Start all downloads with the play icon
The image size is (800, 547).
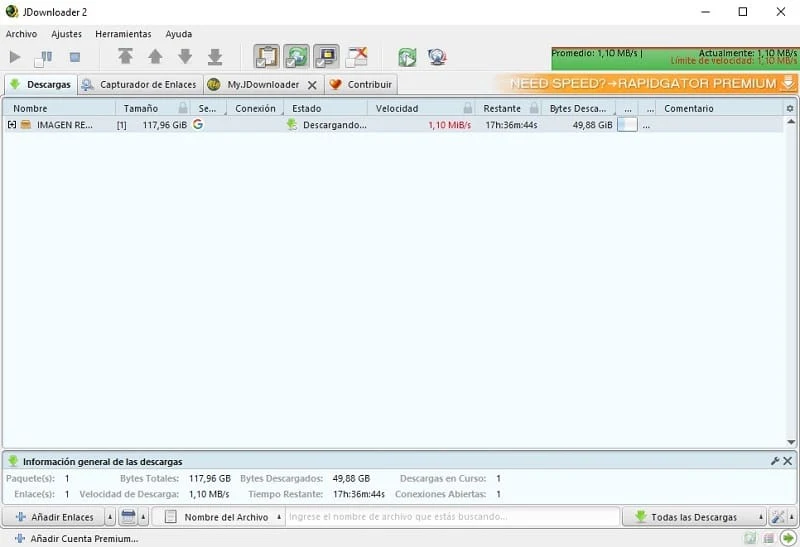(x=15, y=57)
